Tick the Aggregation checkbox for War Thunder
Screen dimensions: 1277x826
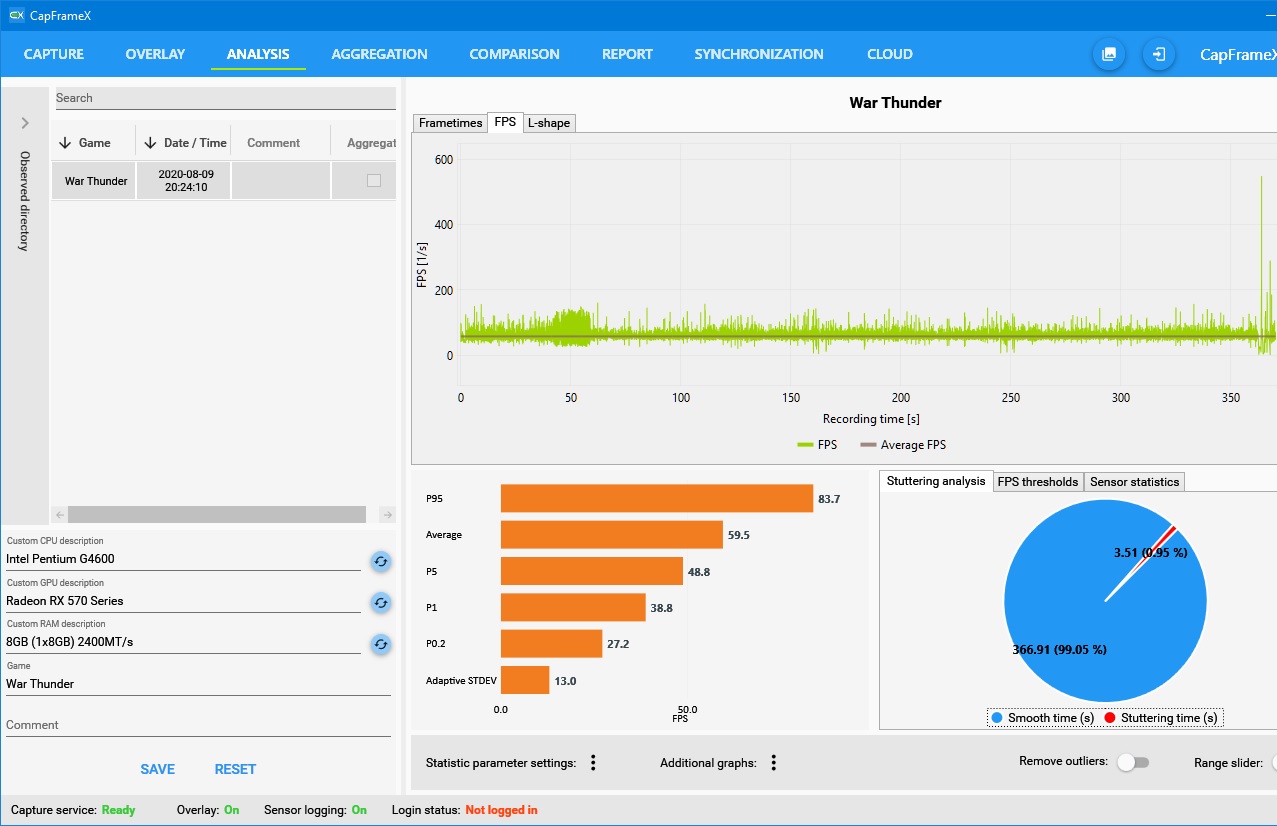pyautogui.click(x=374, y=181)
